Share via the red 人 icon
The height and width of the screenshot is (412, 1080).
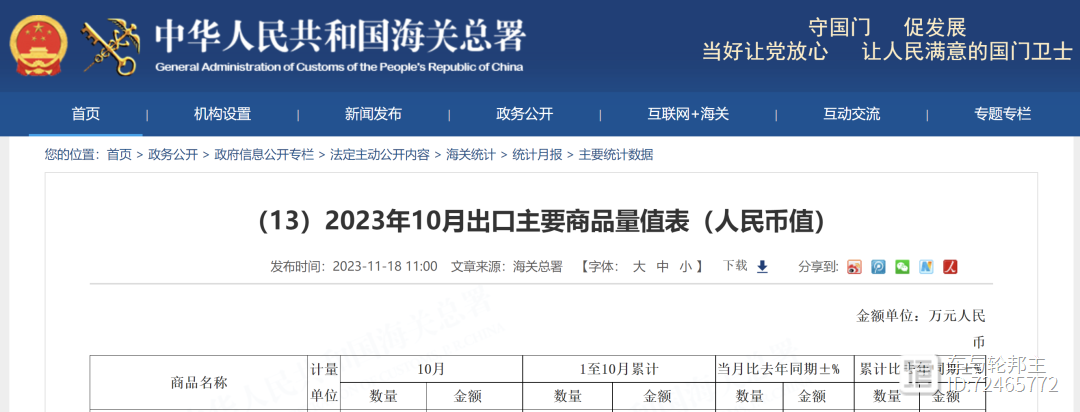tap(951, 267)
